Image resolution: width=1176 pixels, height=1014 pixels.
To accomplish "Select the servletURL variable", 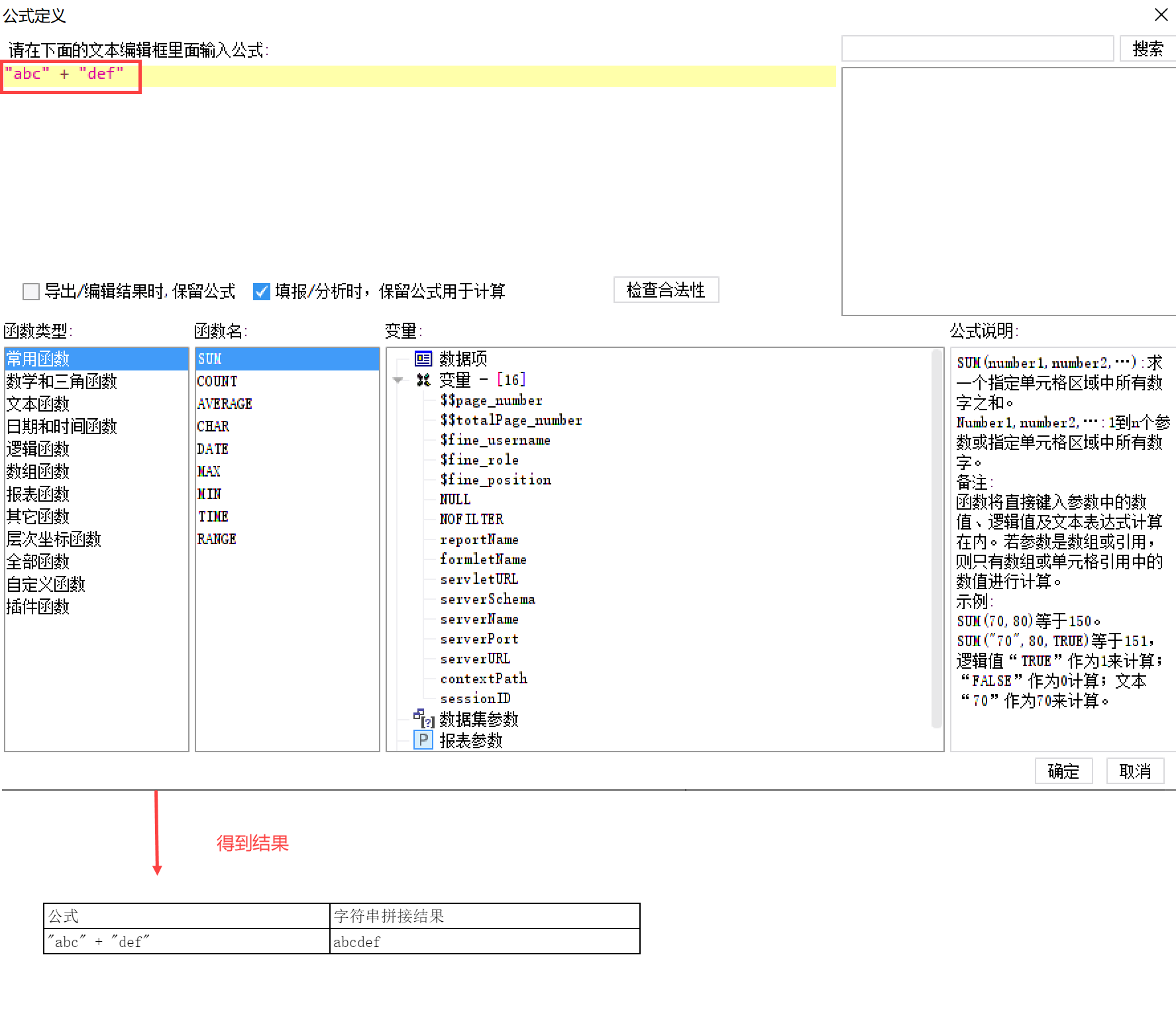I will click(x=479, y=579).
